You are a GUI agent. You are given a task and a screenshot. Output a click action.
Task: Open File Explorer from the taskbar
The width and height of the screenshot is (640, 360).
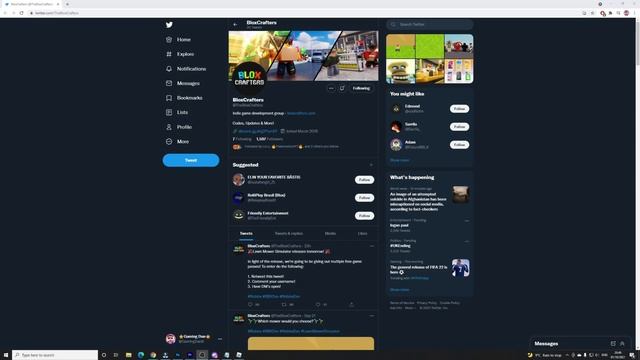(129, 355)
